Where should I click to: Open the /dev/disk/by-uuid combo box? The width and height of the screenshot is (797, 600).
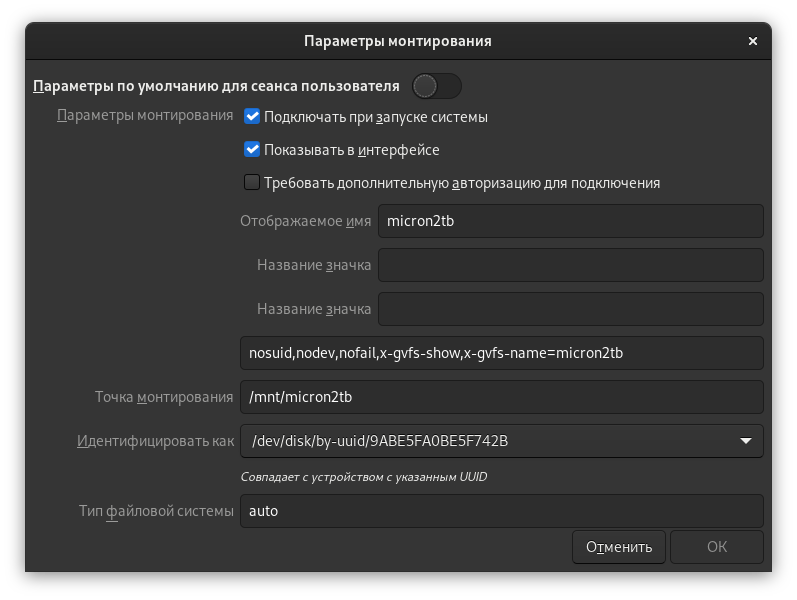click(x=490, y=441)
